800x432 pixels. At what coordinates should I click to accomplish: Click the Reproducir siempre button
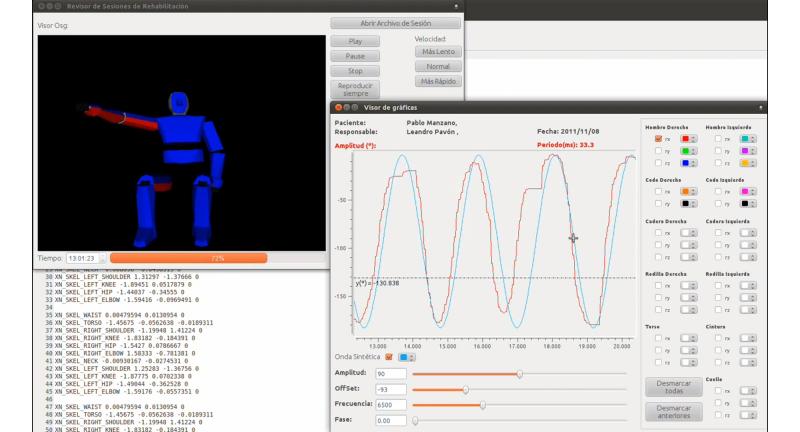(355, 91)
